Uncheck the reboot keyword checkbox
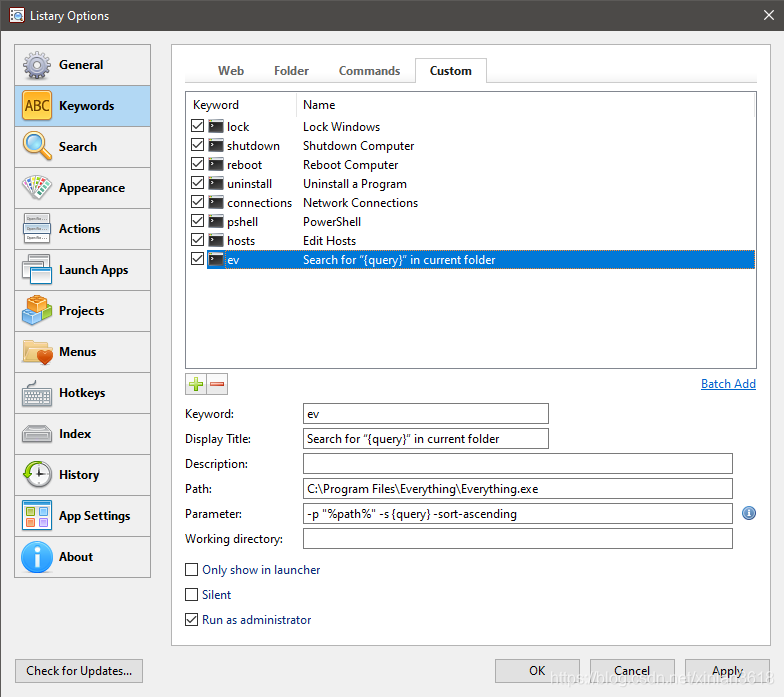Screen dimensions: 784x697 pyautogui.click(x=198, y=164)
